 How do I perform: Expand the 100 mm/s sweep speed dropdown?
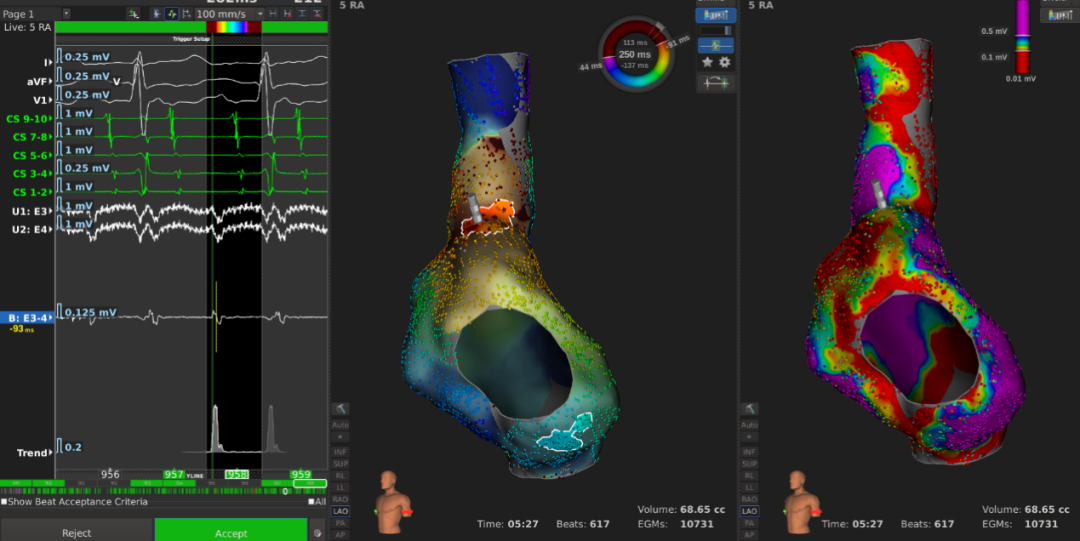click(260, 14)
